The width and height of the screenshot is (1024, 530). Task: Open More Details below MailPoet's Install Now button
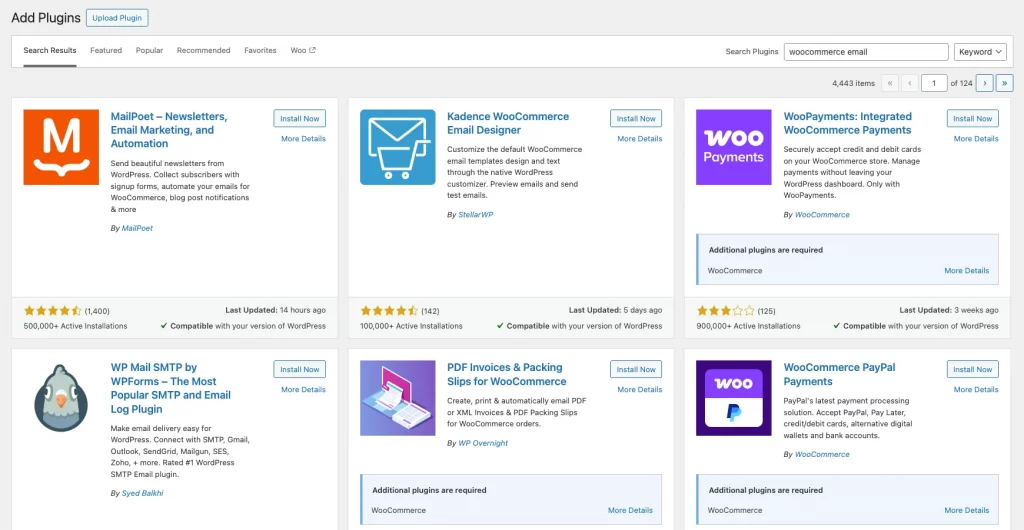point(303,138)
